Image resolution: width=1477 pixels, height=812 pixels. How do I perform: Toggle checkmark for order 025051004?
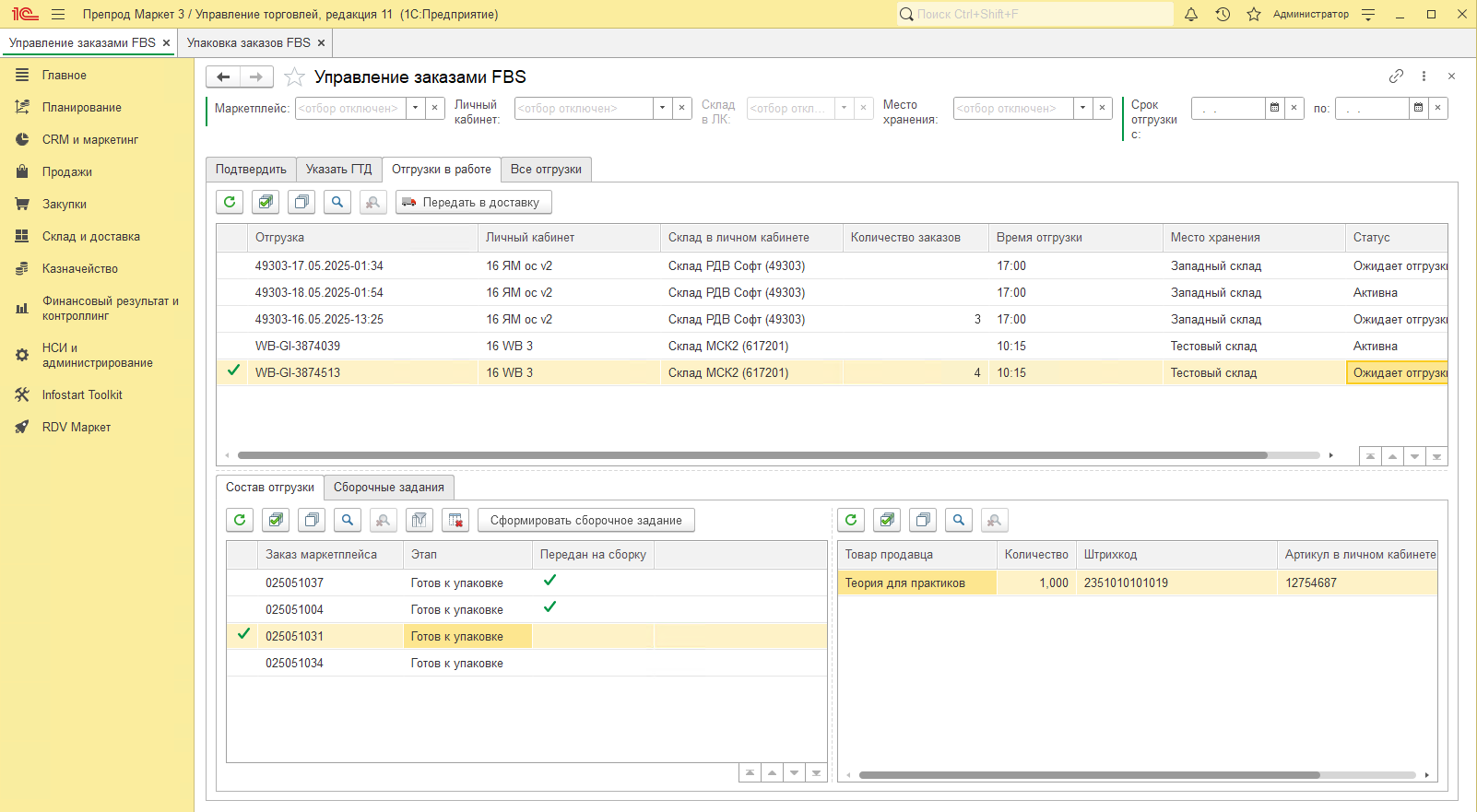point(243,609)
